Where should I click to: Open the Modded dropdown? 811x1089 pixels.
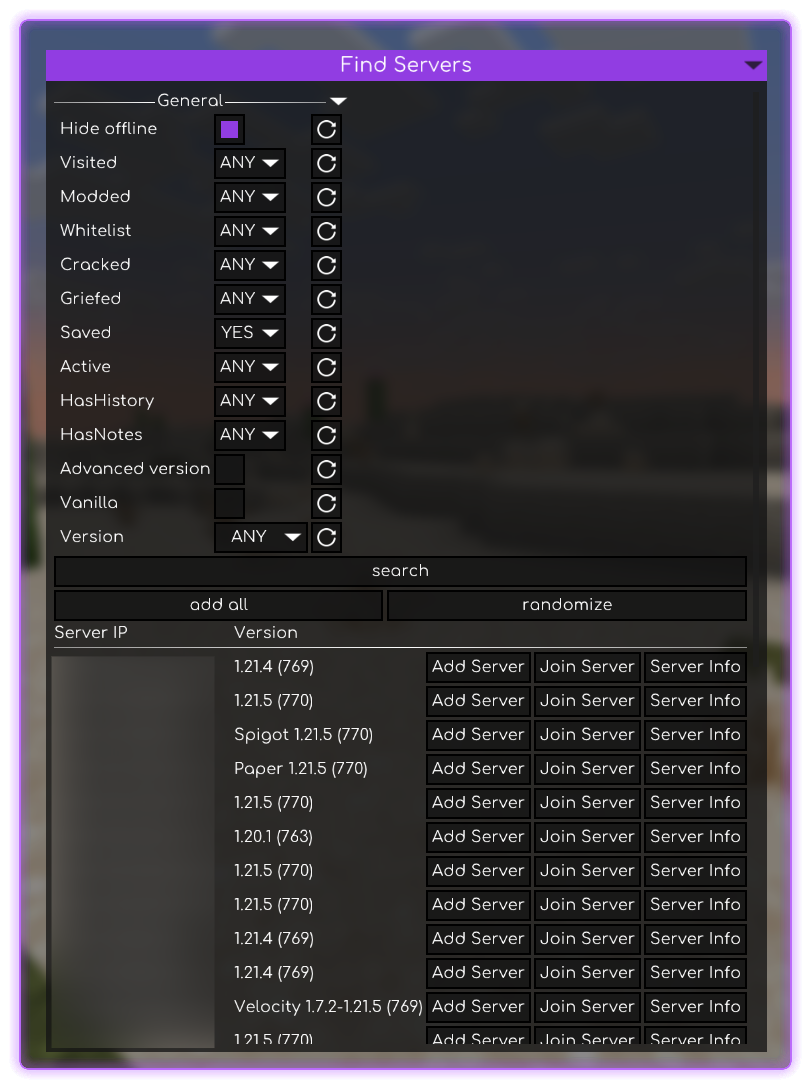250,197
